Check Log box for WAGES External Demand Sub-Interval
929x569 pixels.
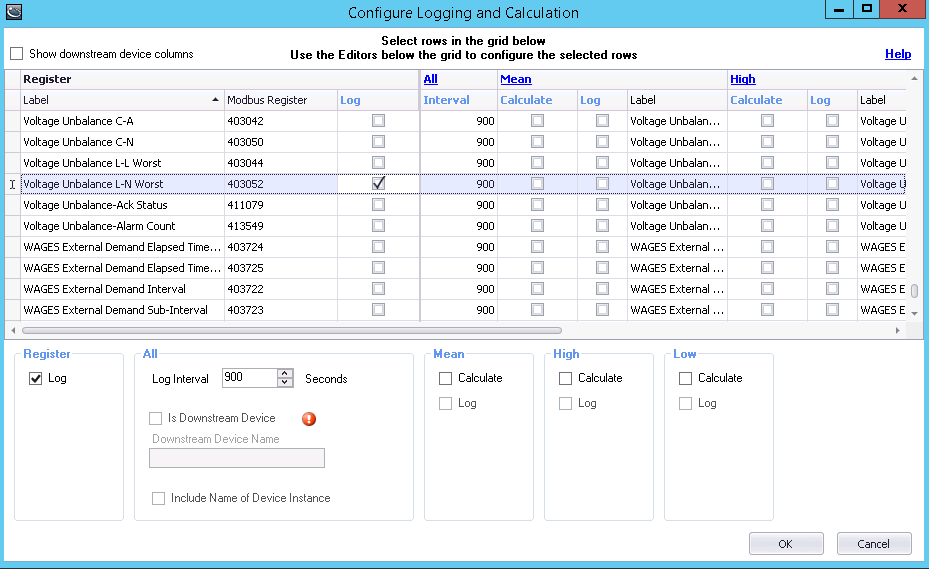click(x=379, y=310)
